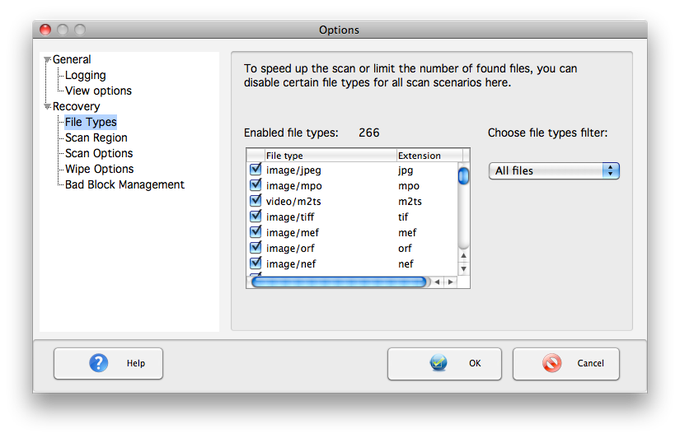The height and width of the screenshot is (438, 680).
Task: Collapse the General tree node
Action: (47, 60)
